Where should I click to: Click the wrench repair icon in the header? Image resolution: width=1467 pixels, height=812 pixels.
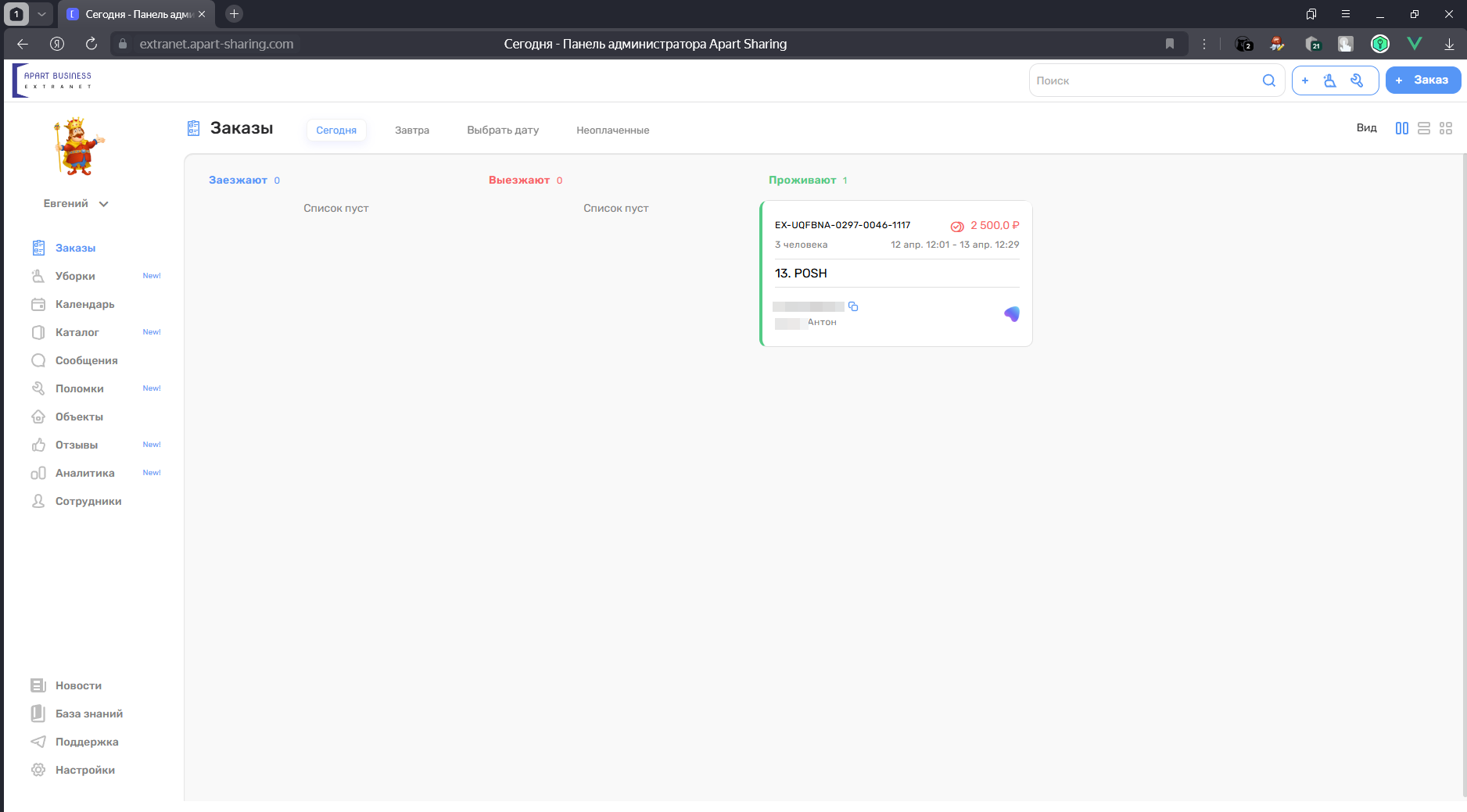coord(1357,80)
